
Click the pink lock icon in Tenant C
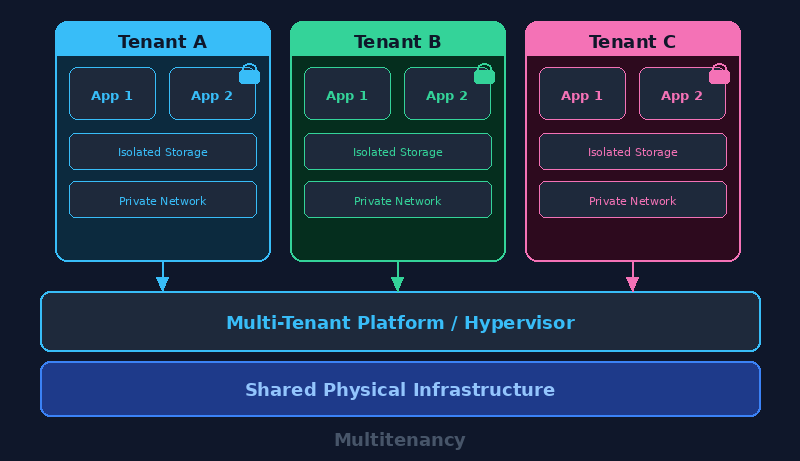point(719,75)
